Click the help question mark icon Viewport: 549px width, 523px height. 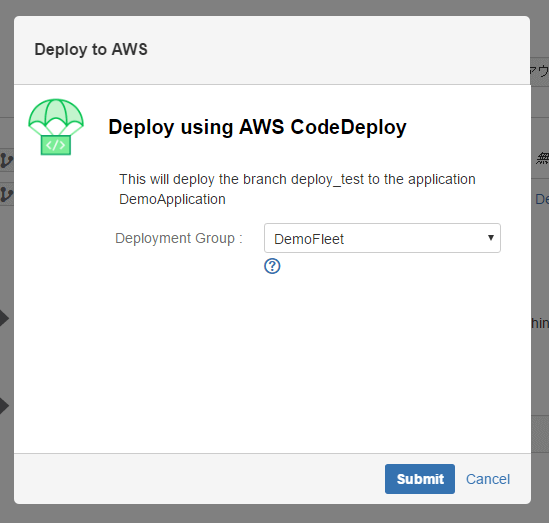tap(272, 266)
